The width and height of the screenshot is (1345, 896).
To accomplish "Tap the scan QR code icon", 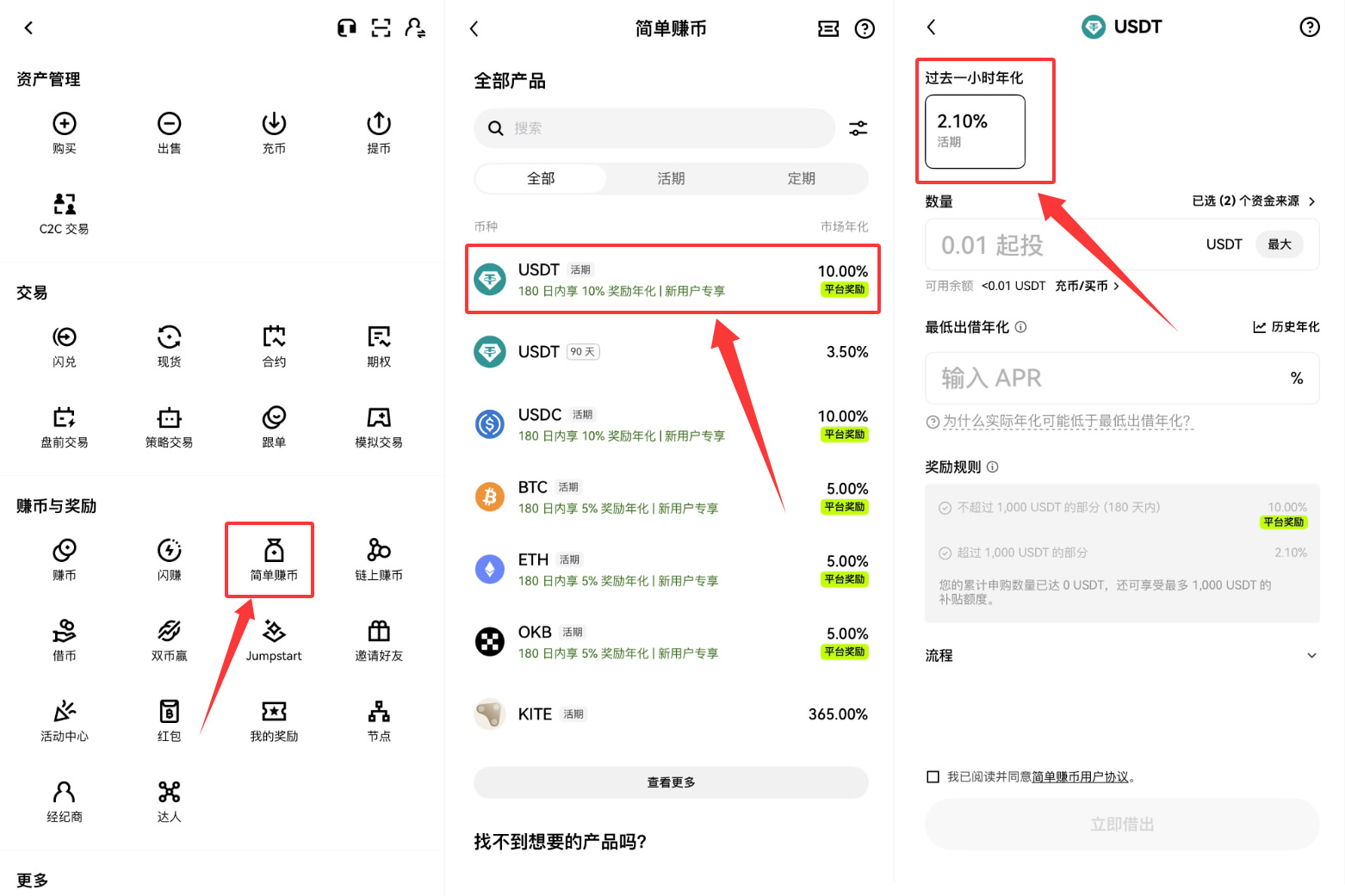I will tap(381, 28).
